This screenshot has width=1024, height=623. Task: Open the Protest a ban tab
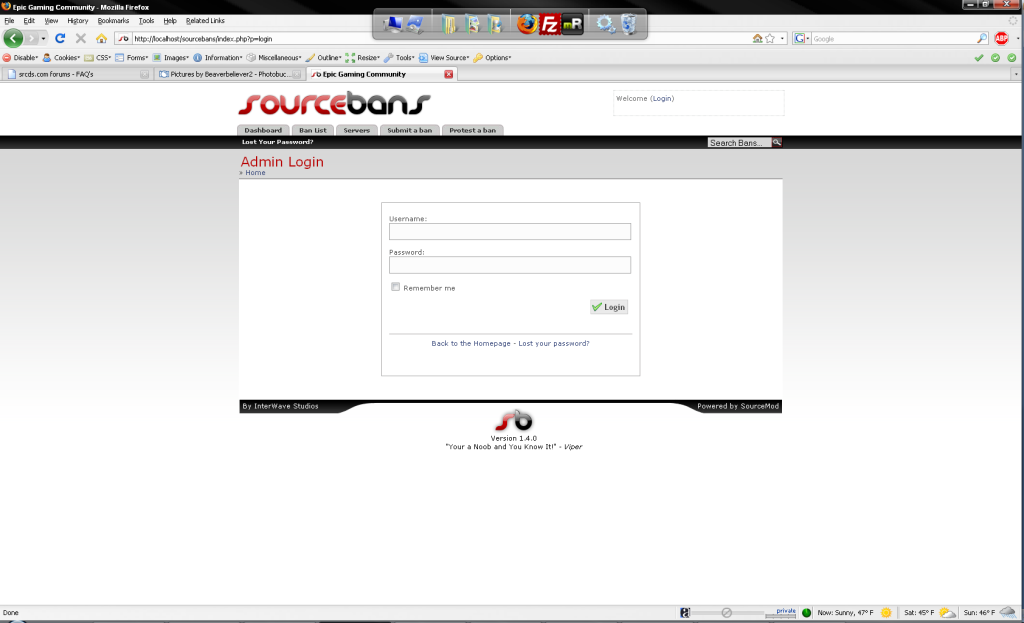click(472, 130)
